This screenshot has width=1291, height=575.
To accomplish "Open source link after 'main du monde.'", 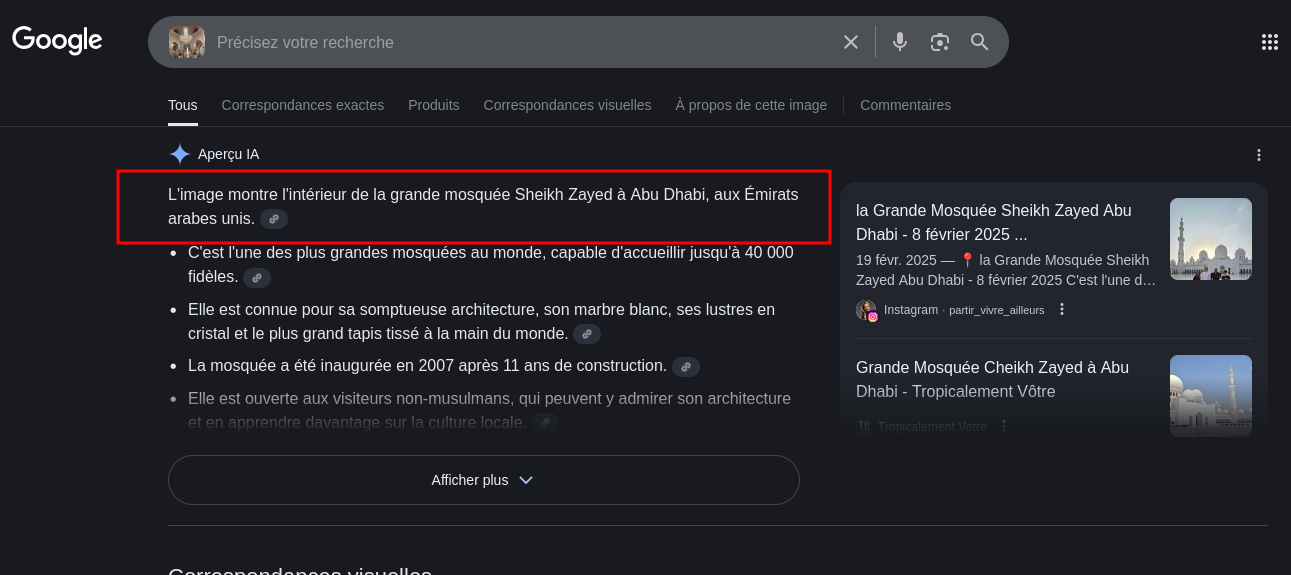I will tap(587, 334).
